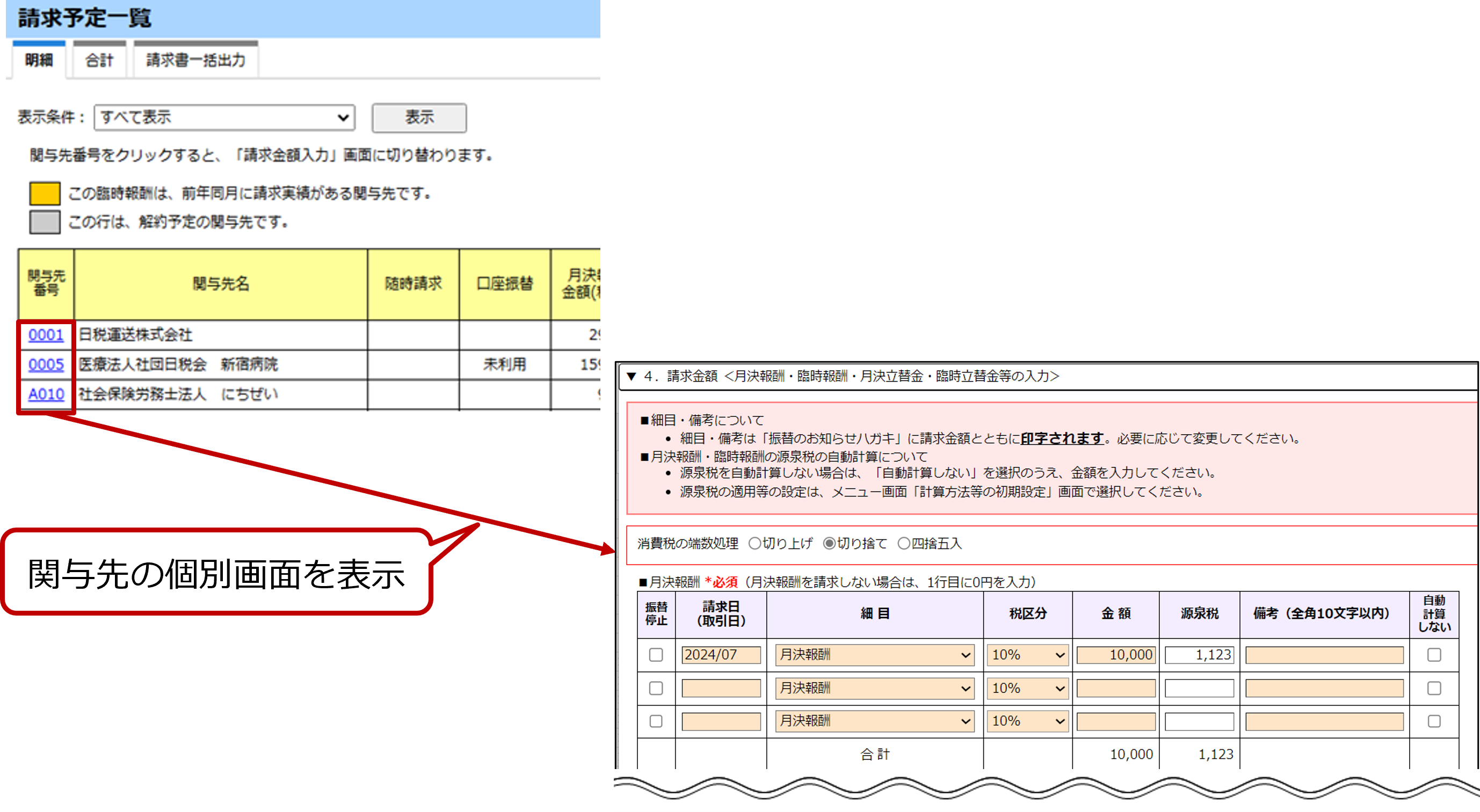Check 振替停止 box in first row
1480x812 pixels.
point(656,655)
